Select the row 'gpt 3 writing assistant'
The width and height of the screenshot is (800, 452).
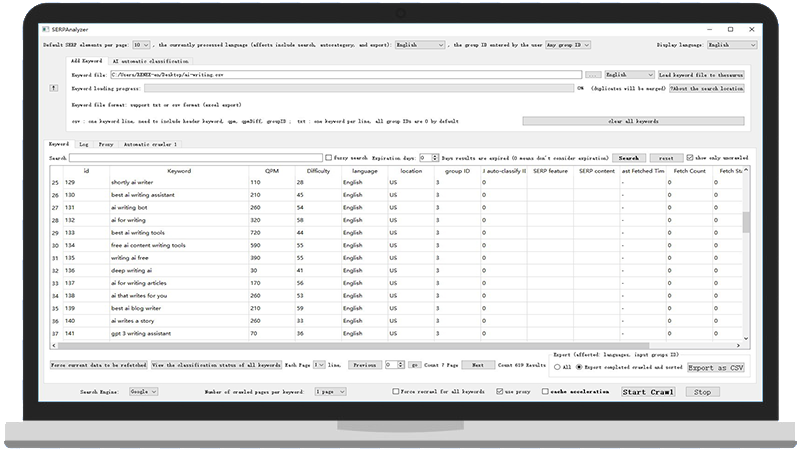tap(395, 334)
